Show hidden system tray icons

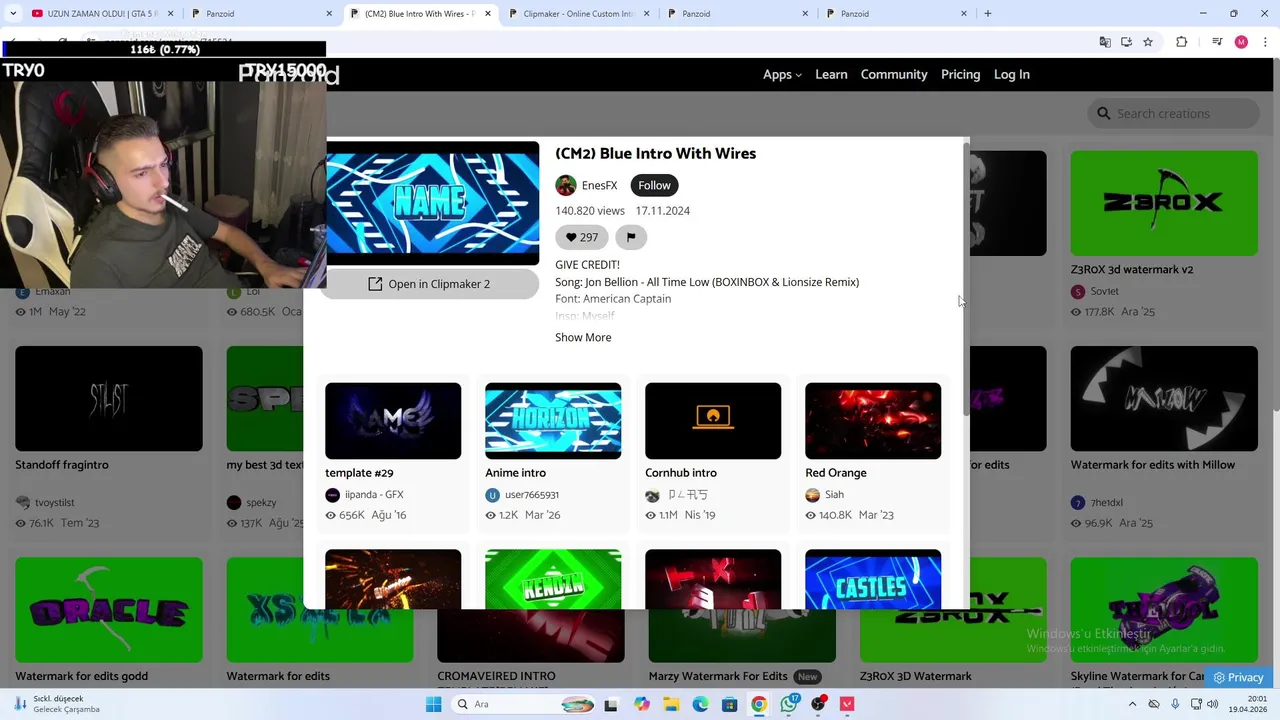[x=1132, y=704]
